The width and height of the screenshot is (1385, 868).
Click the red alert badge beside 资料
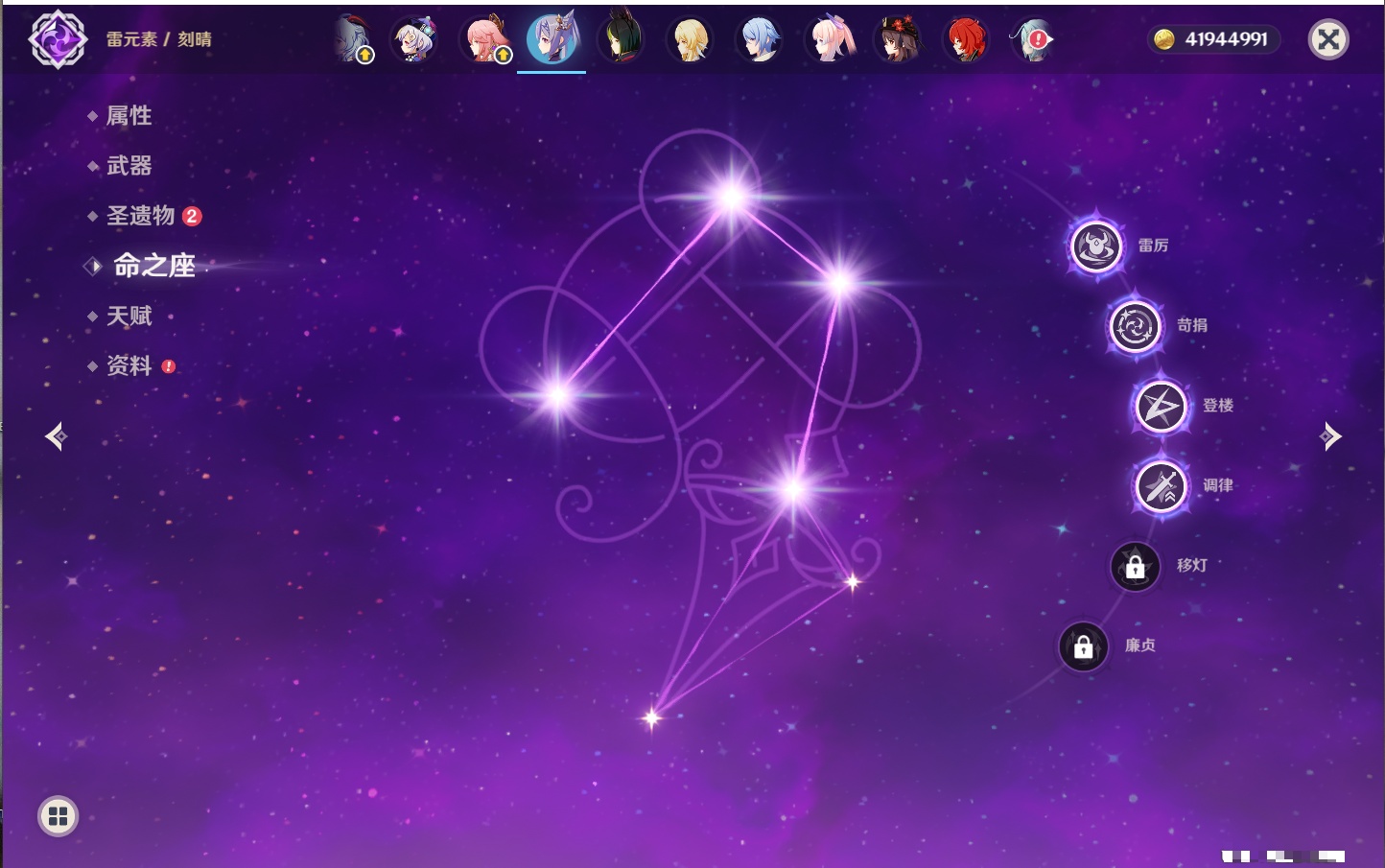pyautogui.click(x=169, y=366)
